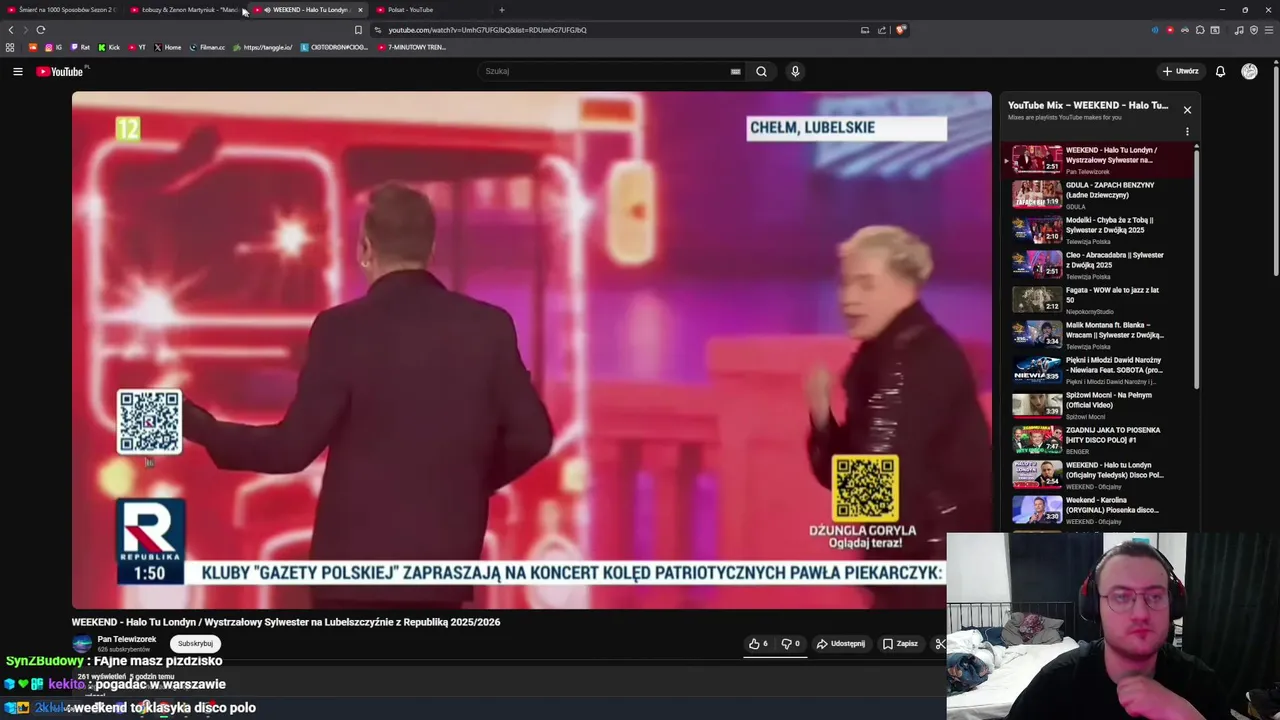The width and height of the screenshot is (1280, 720).
Task: Click the video title below the player
Action: point(286,622)
